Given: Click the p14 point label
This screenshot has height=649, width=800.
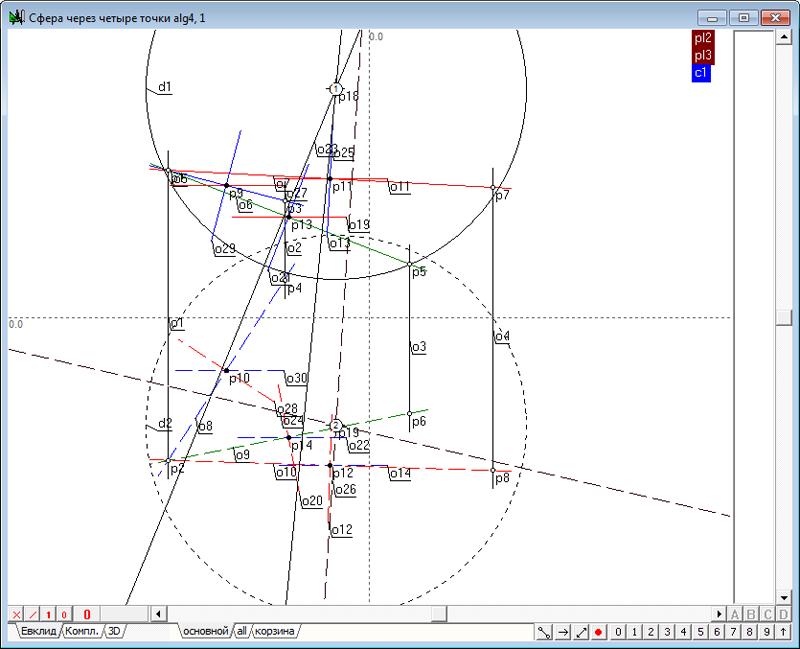Looking at the screenshot, I should click(x=302, y=445).
